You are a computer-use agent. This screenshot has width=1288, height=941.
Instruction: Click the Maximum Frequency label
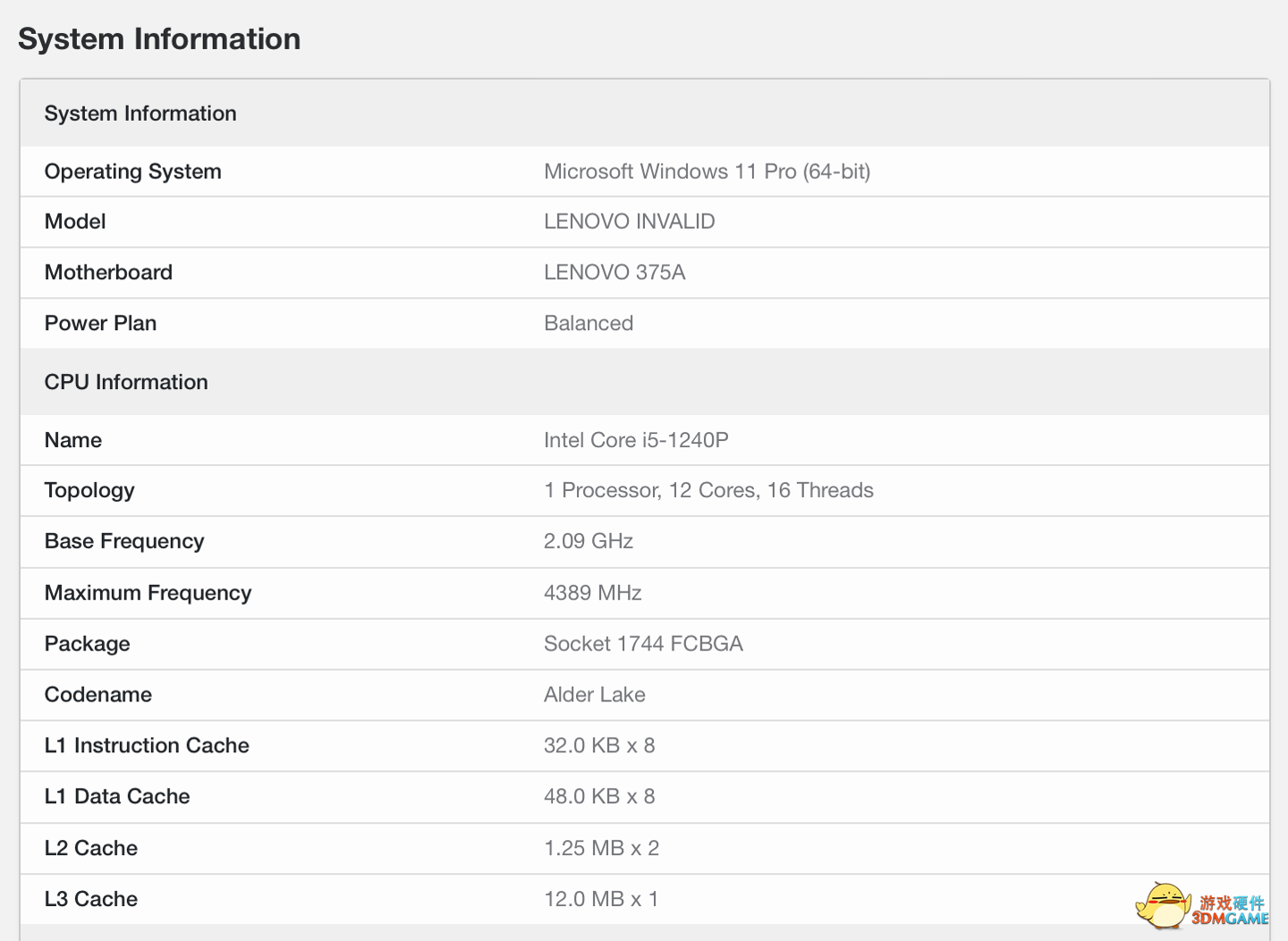click(148, 594)
